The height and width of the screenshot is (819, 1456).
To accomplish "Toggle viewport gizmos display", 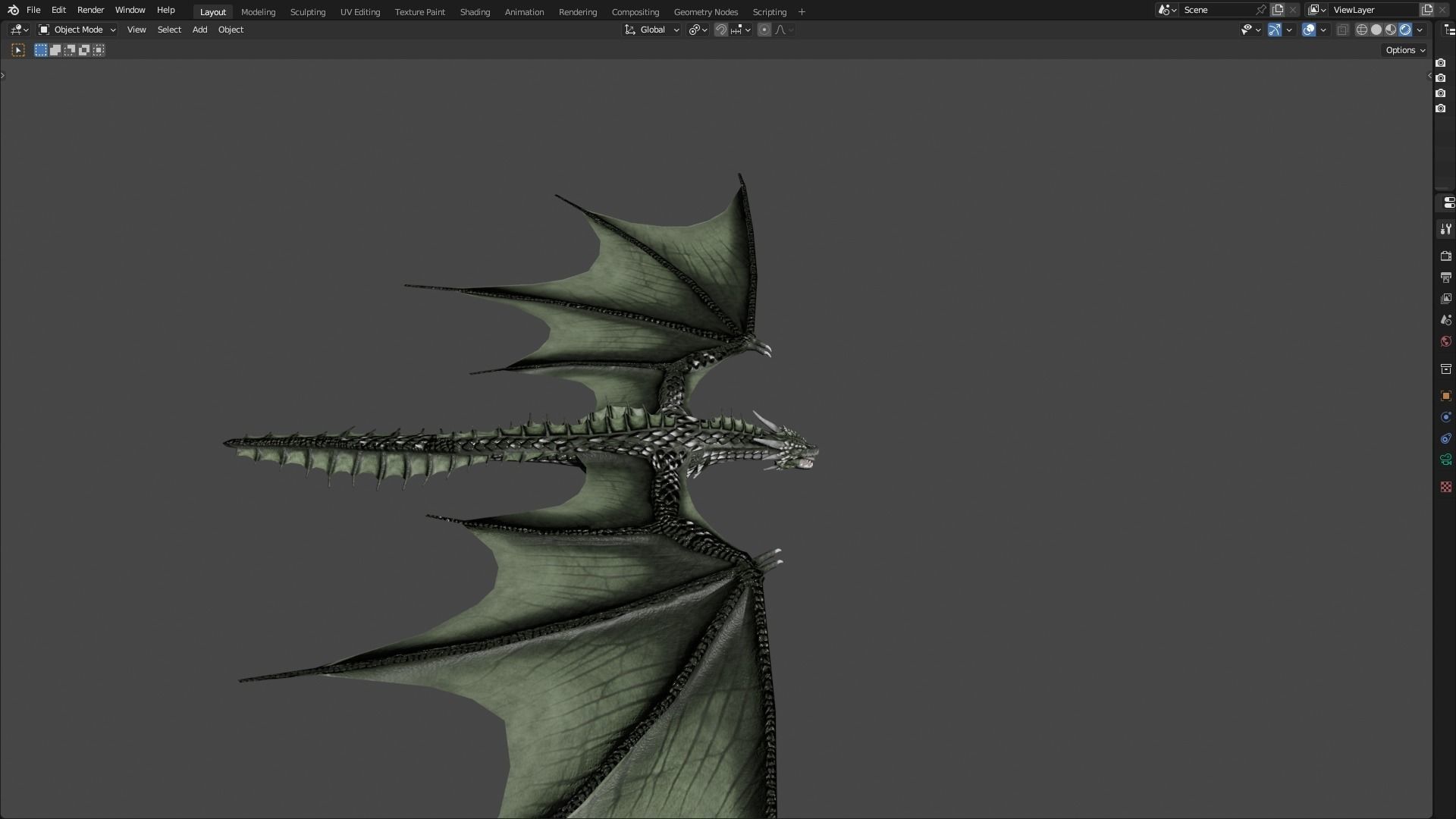I will [x=1275, y=30].
